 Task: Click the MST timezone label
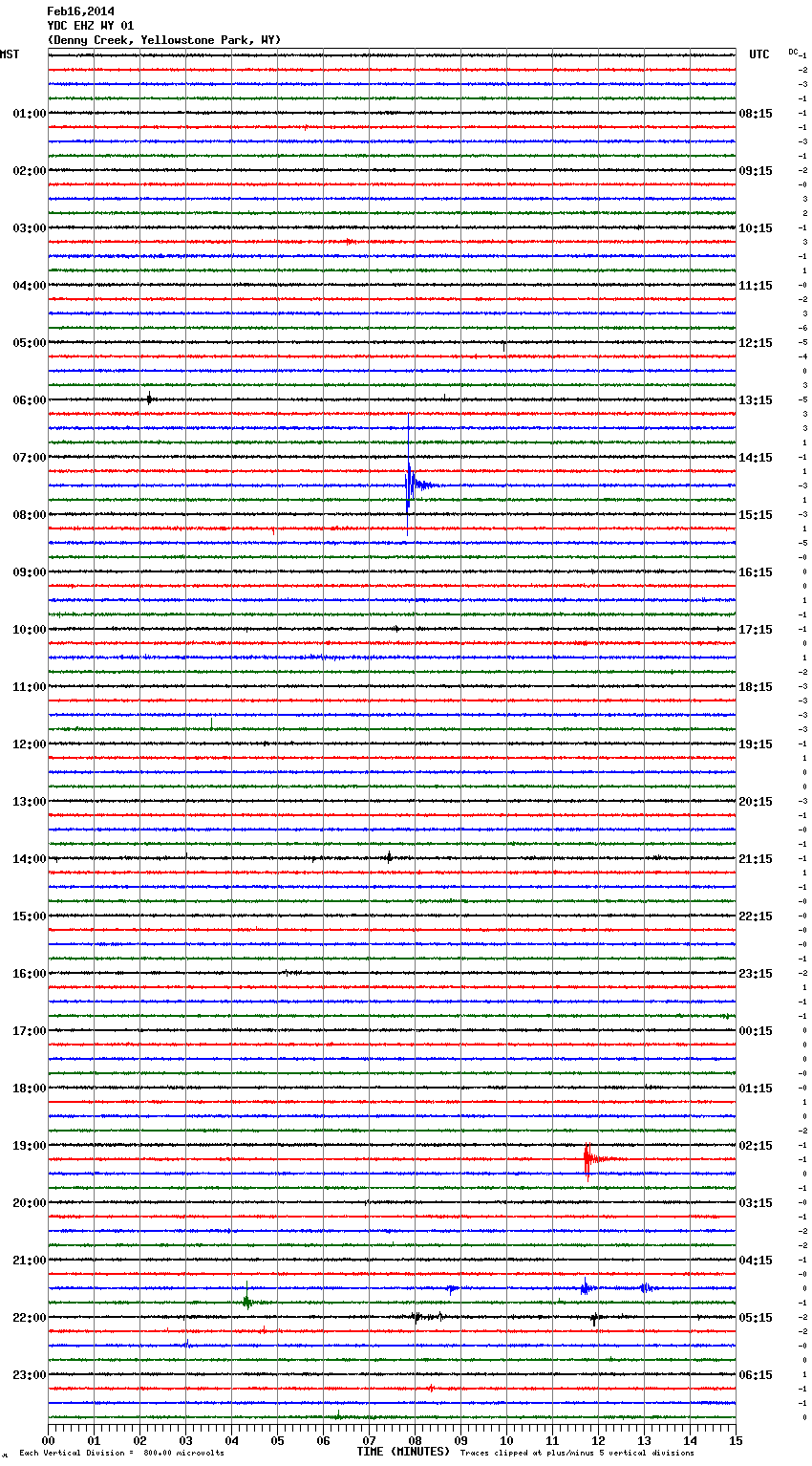pyautogui.click(x=10, y=54)
